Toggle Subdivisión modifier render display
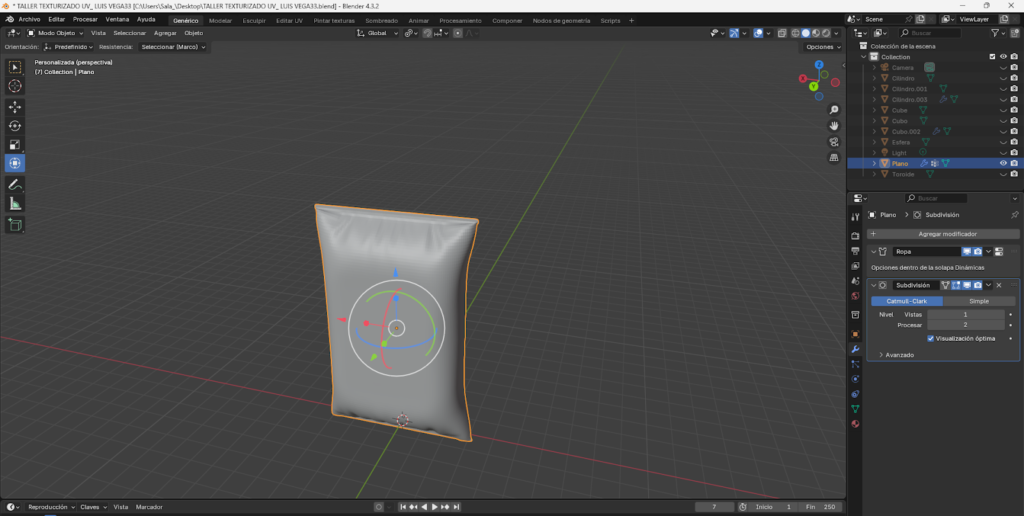1024x516 pixels. 978,285
